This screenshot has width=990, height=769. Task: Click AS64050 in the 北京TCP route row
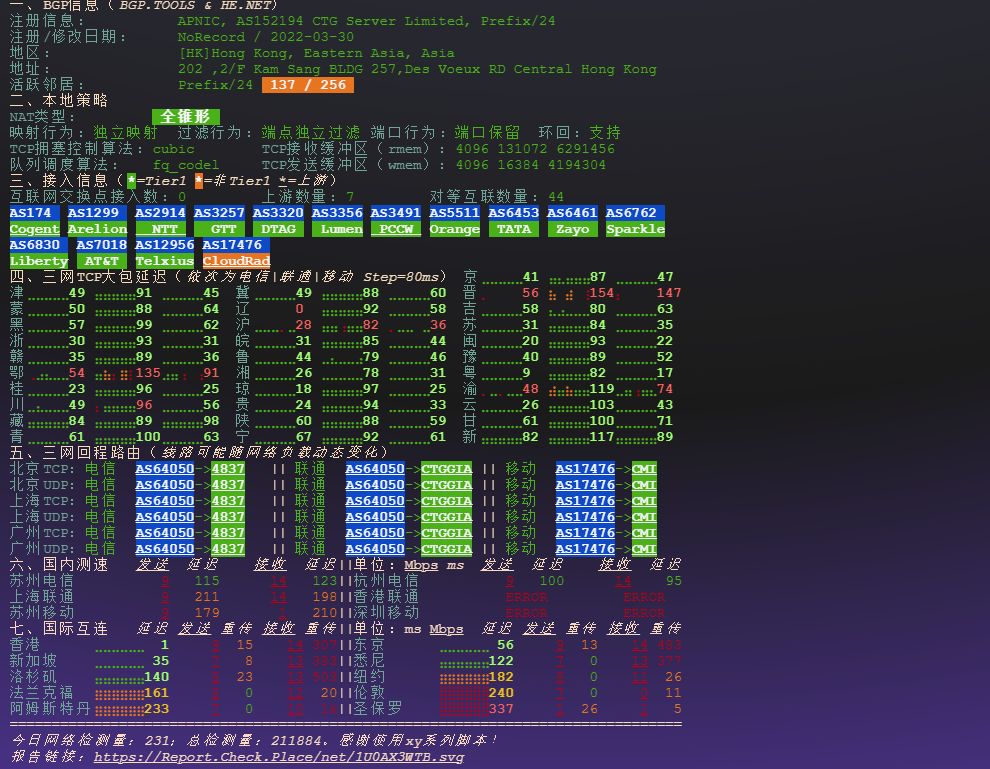pos(165,468)
